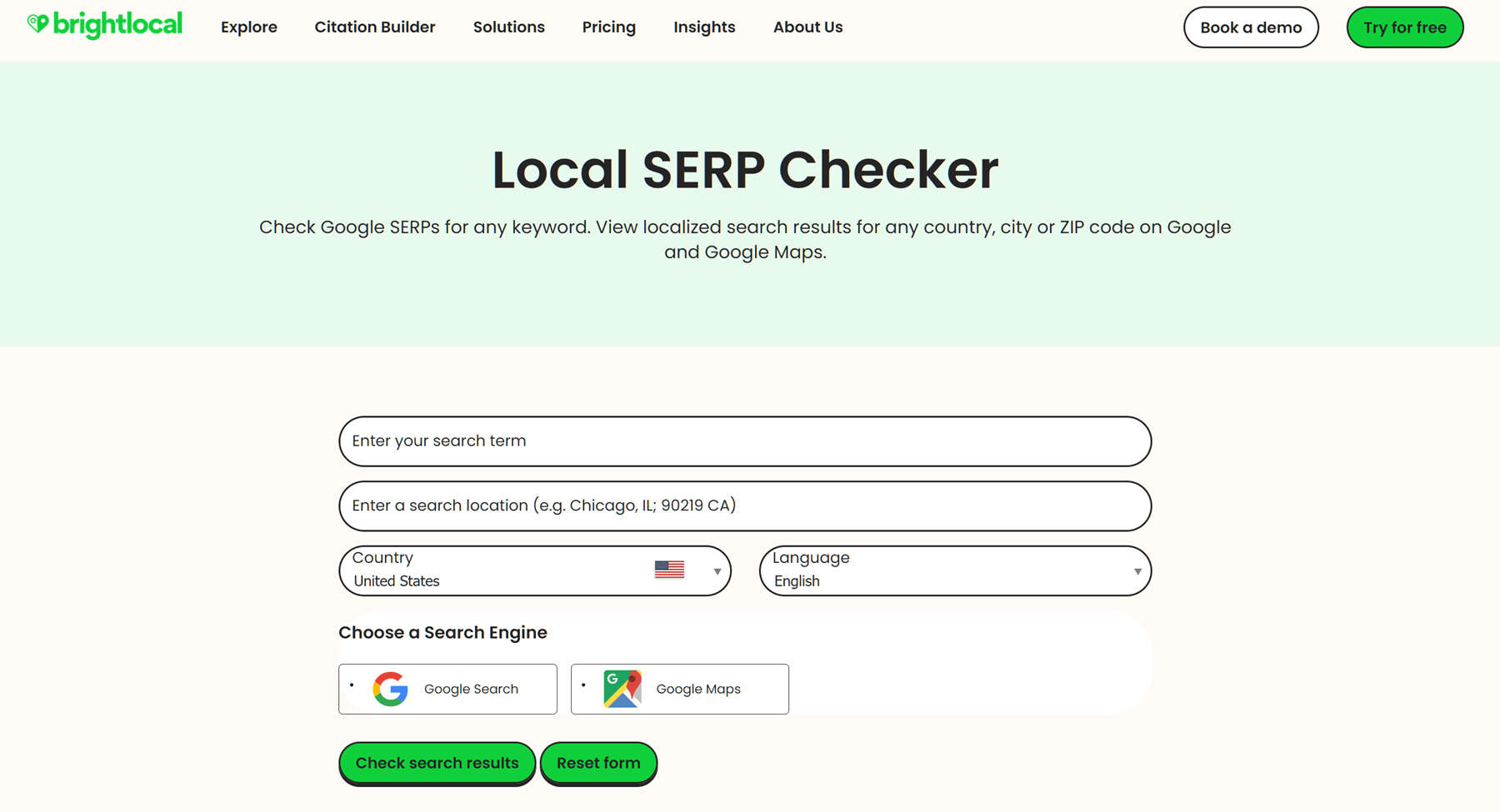Open the Citation Builder menu item
The image size is (1500, 812).
[375, 27]
